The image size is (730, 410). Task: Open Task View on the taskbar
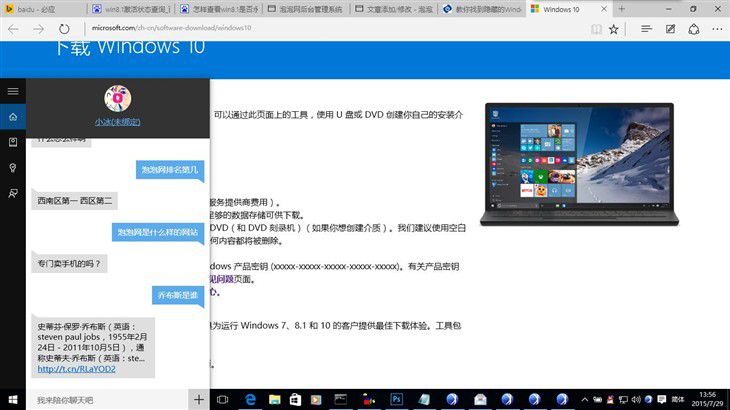pos(223,399)
